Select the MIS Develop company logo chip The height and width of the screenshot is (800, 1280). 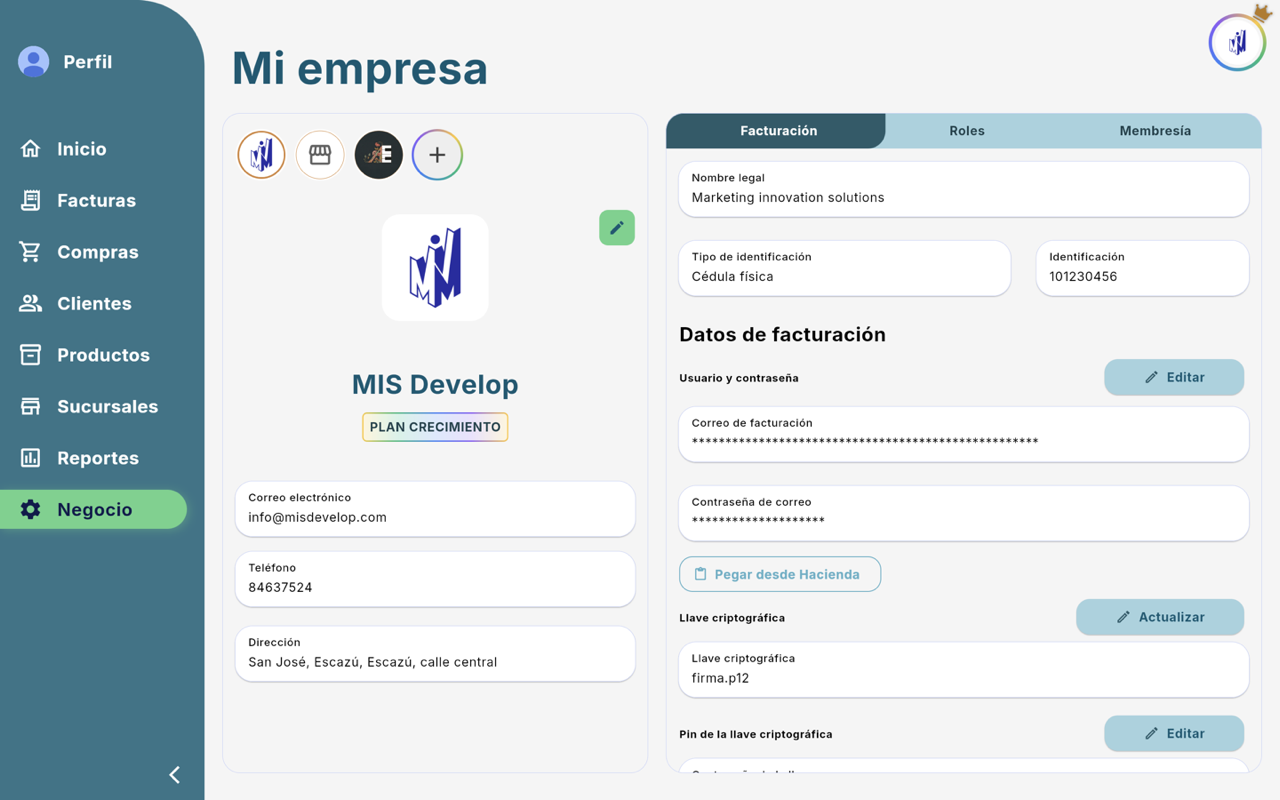point(261,155)
